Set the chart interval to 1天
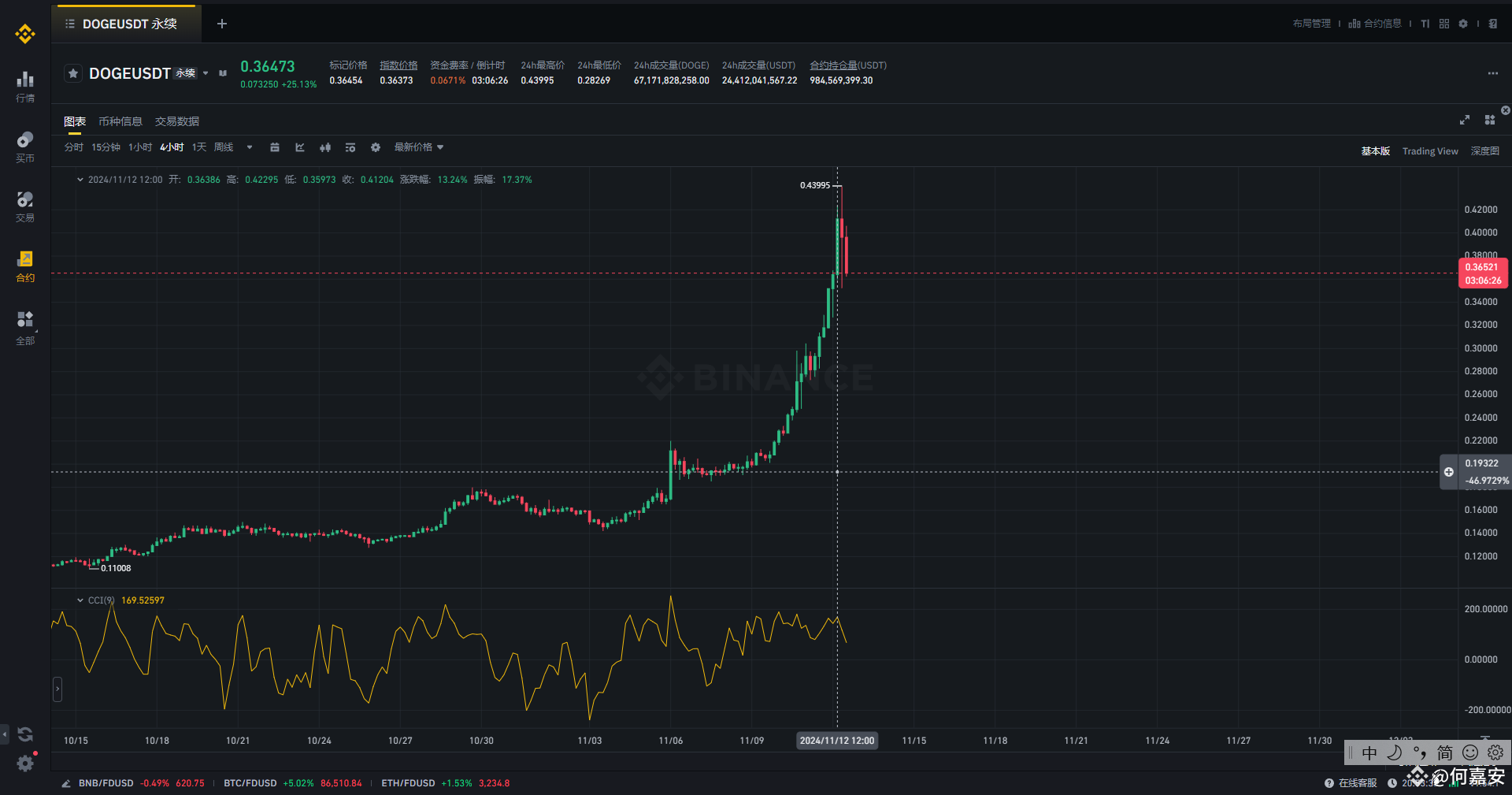1512x795 pixels. pyautogui.click(x=199, y=147)
